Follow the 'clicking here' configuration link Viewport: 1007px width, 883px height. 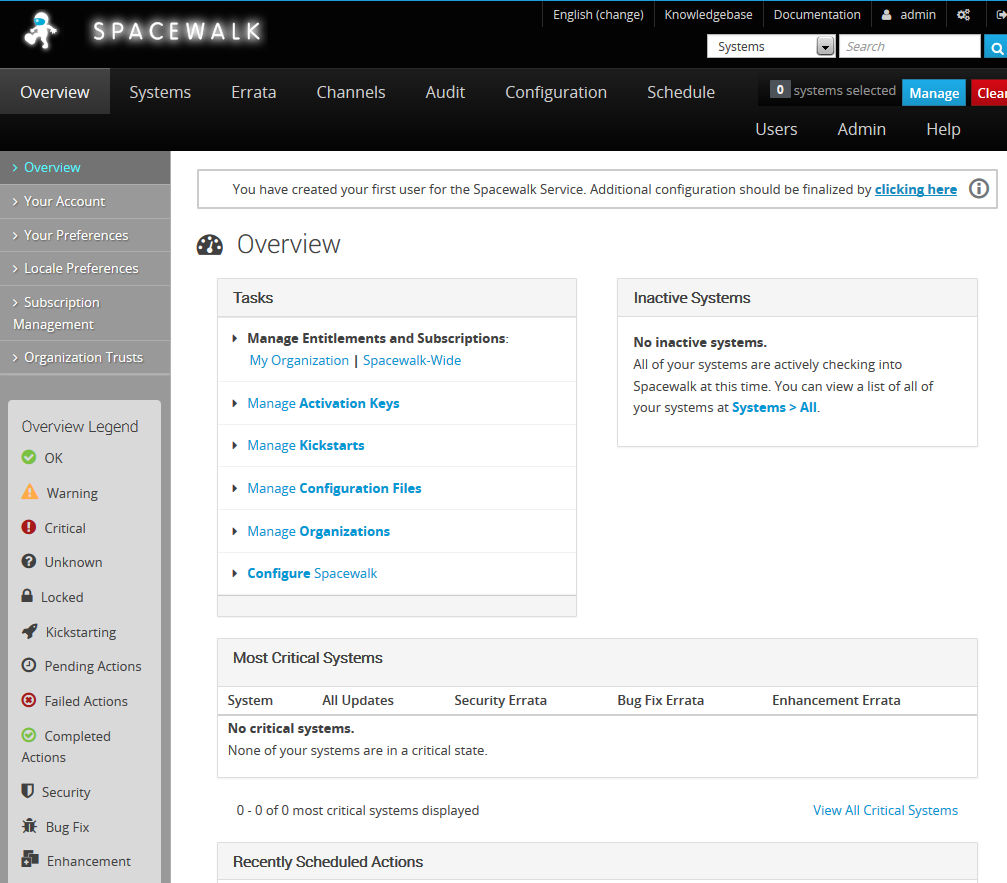(x=915, y=189)
